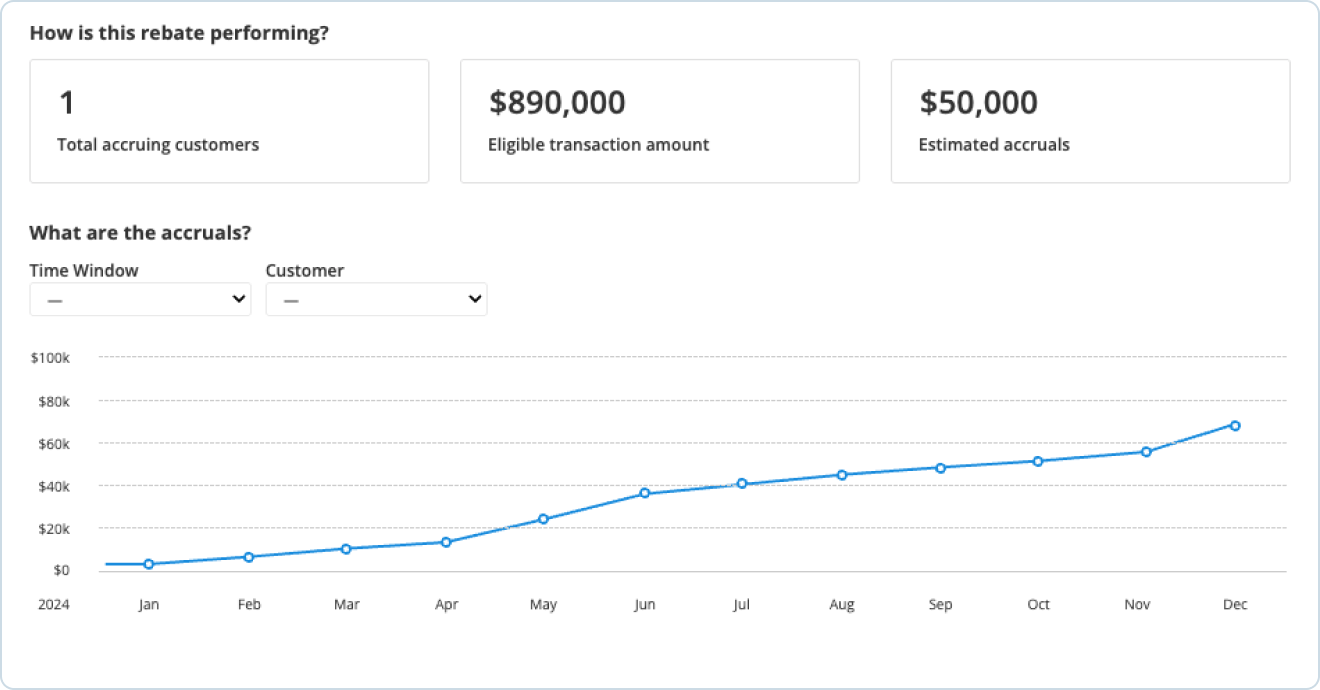
Task: Select the August data point marker
Action: click(x=842, y=475)
